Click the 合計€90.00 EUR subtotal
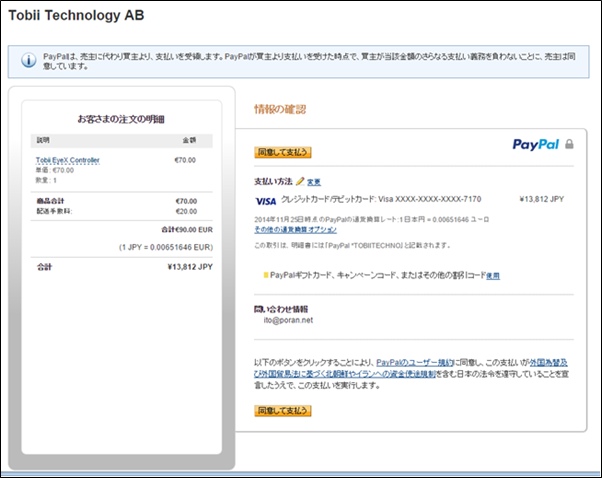 click(x=187, y=230)
